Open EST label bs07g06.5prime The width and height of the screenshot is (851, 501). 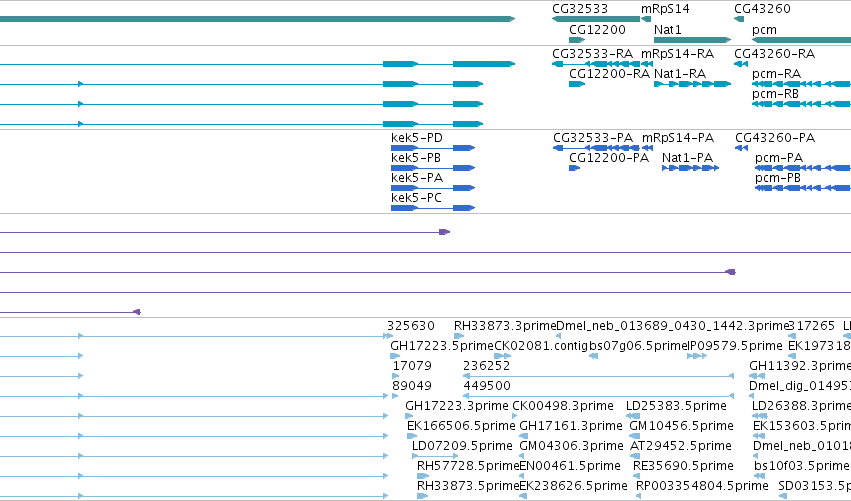click(638, 346)
